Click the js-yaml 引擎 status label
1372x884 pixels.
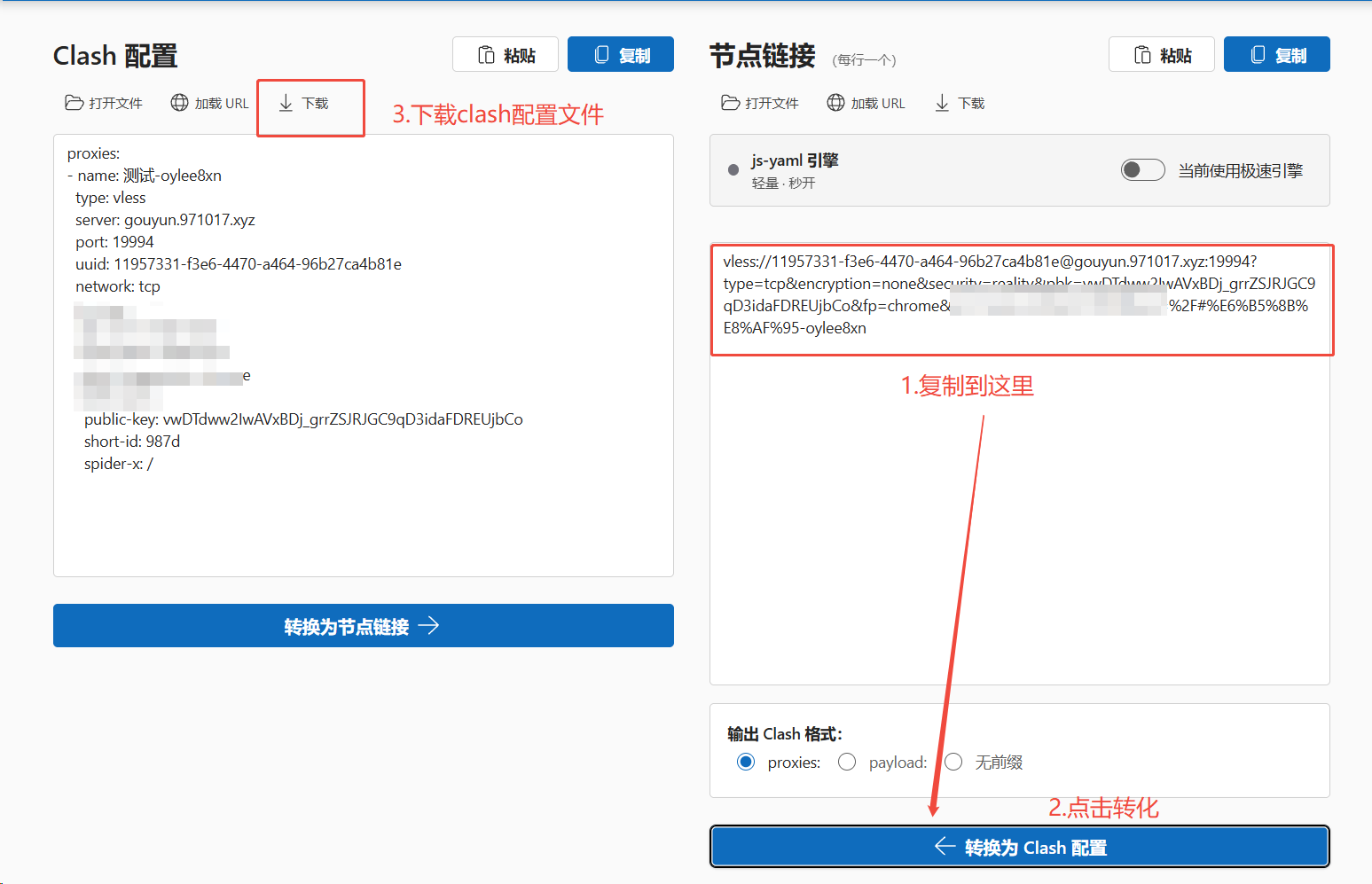[795, 161]
